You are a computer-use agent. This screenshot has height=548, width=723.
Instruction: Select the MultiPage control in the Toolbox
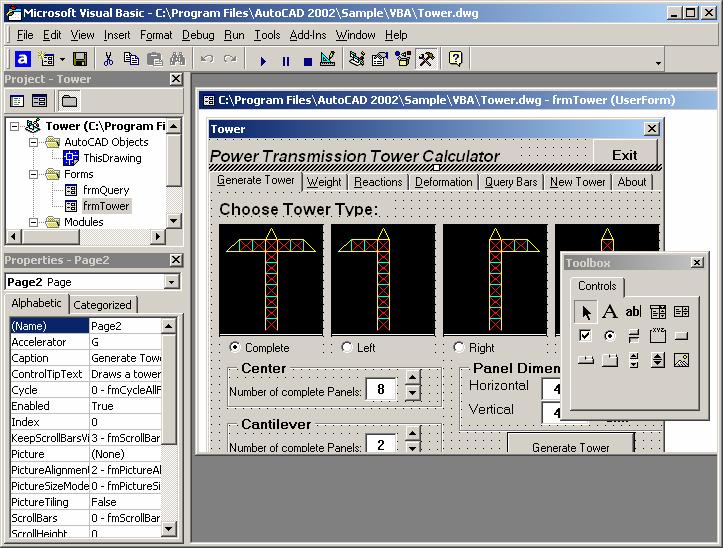point(610,360)
